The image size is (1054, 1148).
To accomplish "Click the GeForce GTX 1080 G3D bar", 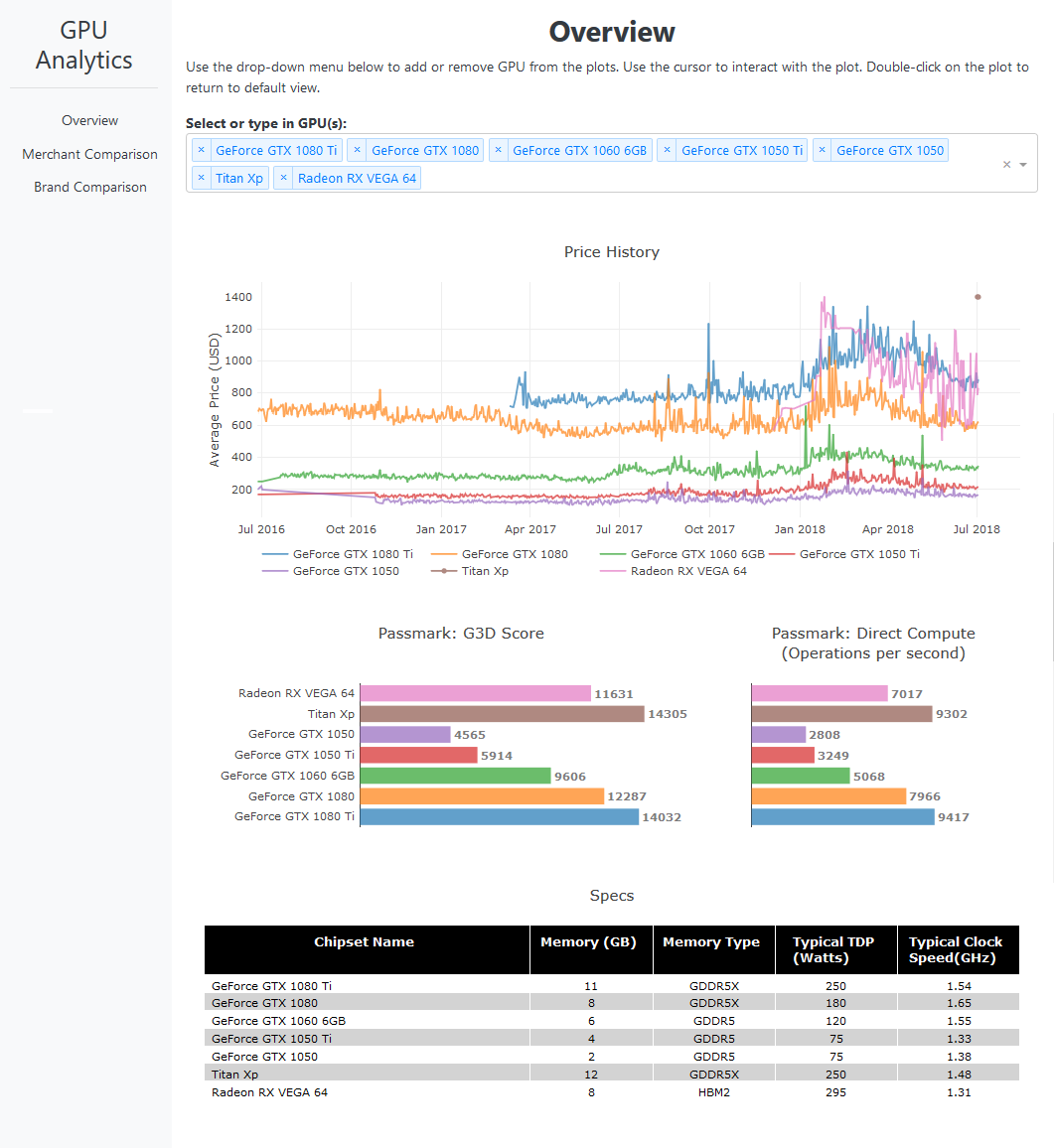I will 482,795.
